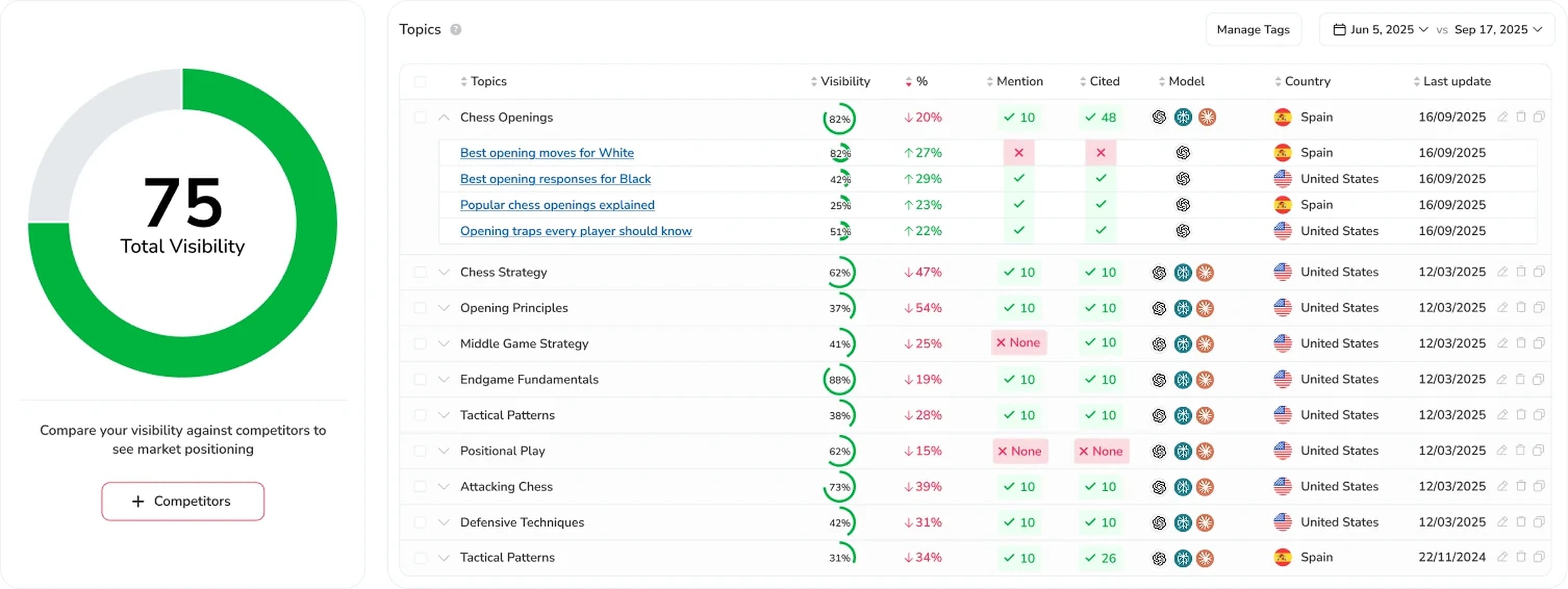Edit the Middle Game Strategy row with pencil

click(1502, 343)
